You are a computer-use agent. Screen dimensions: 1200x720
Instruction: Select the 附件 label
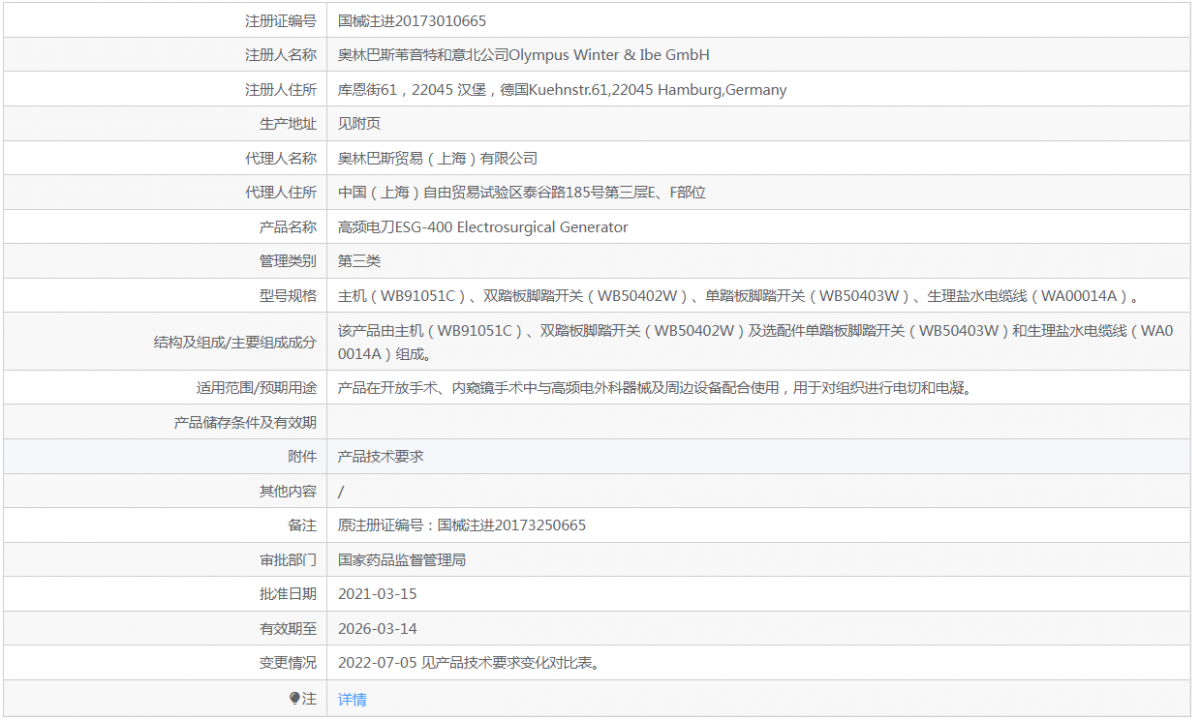click(x=302, y=456)
